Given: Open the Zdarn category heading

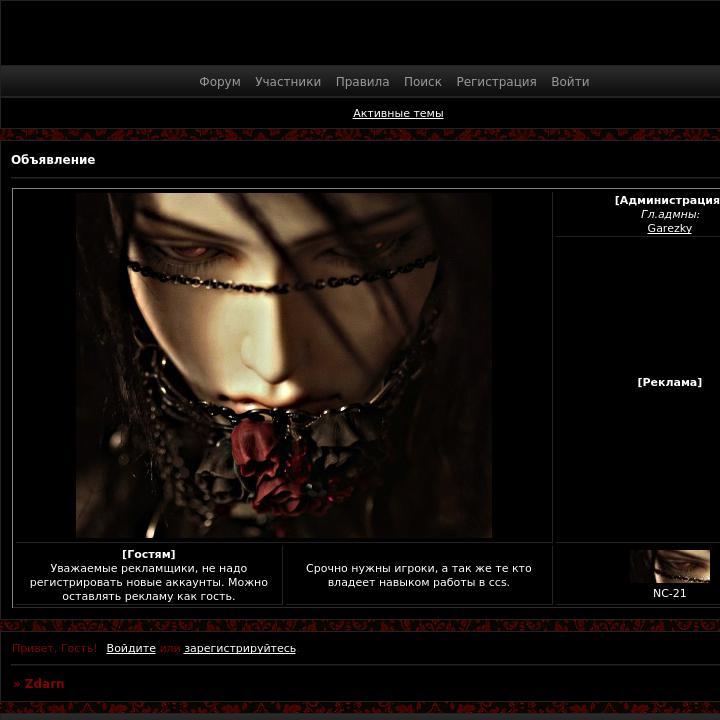Looking at the screenshot, I should tap(44, 684).
